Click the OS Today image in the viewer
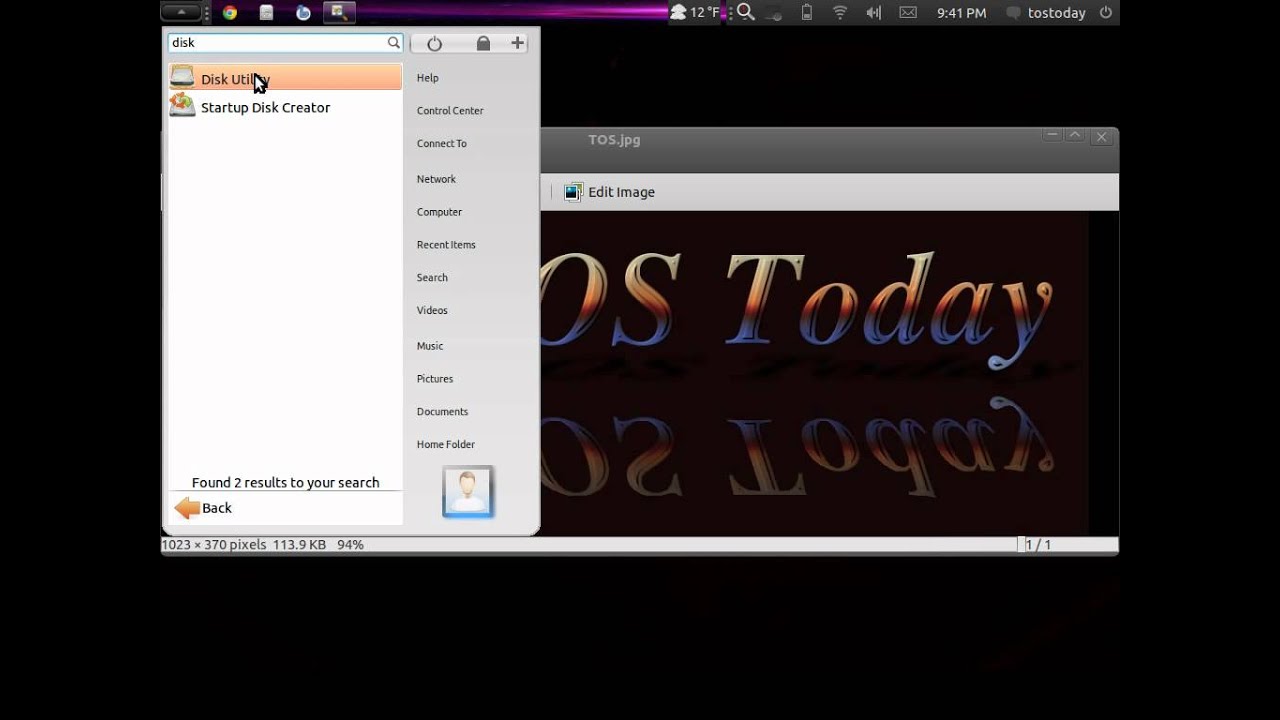This screenshot has height=720, width=1280. coord(814,373)
